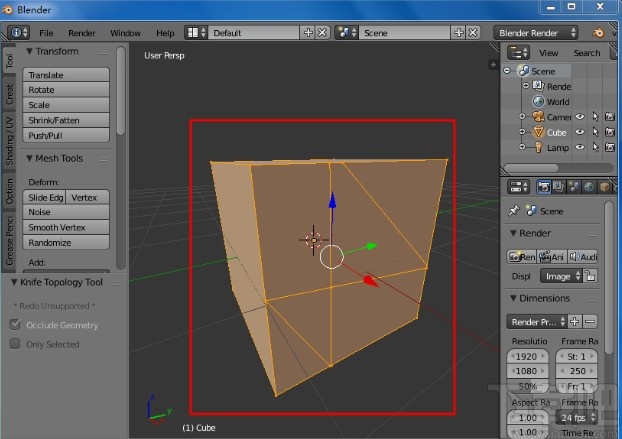The width and height of the screenshot is (622, 439).
Task: Collapse the Scene tree node
Action: [507, 71]
